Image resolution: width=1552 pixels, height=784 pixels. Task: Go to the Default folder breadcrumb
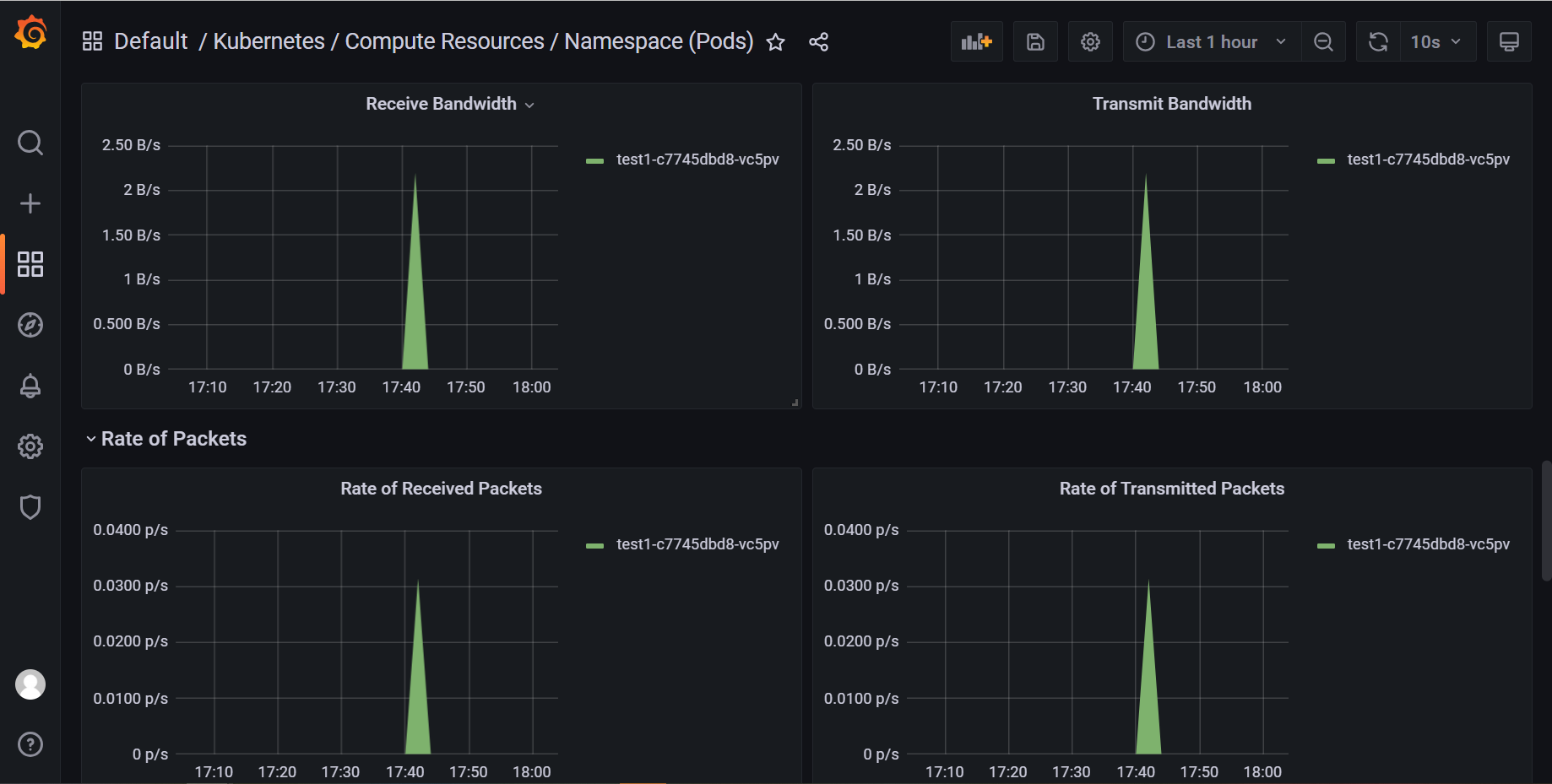(x=150, y=41)
